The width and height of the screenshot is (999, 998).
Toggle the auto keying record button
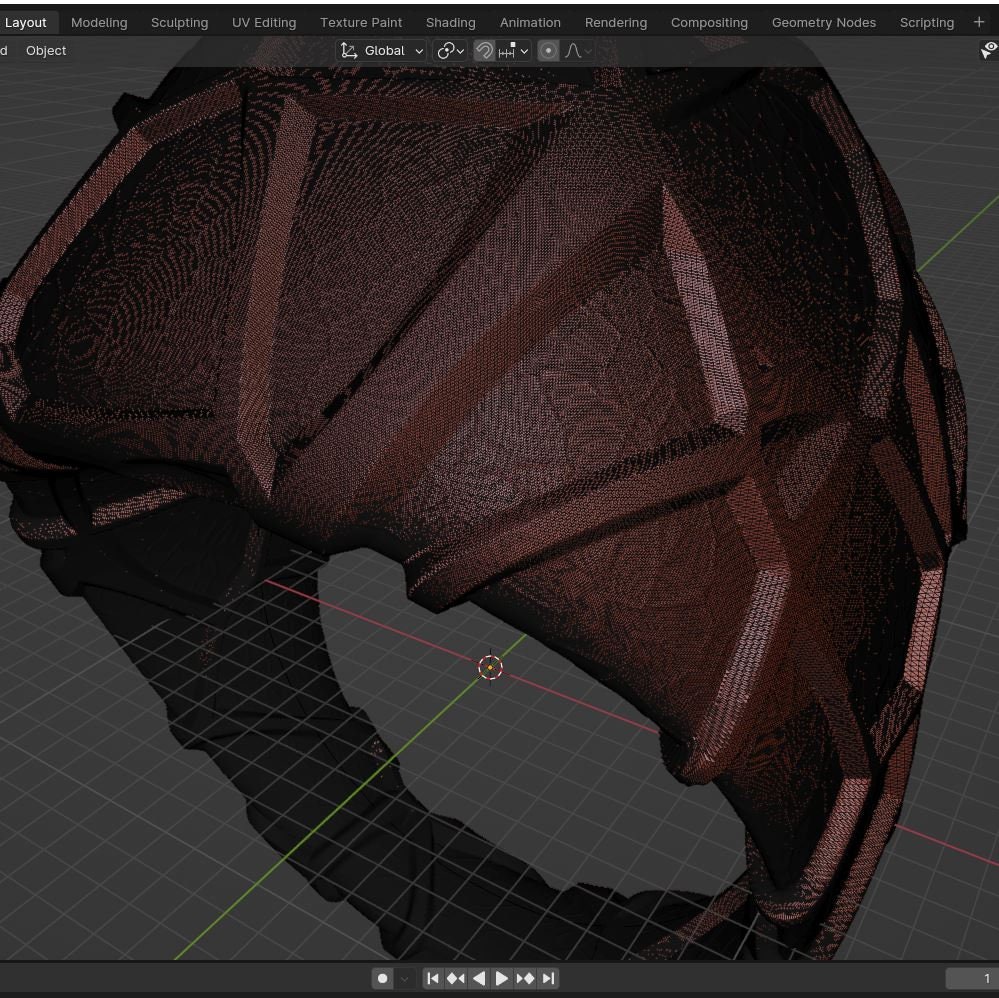[x=382, y=978]
